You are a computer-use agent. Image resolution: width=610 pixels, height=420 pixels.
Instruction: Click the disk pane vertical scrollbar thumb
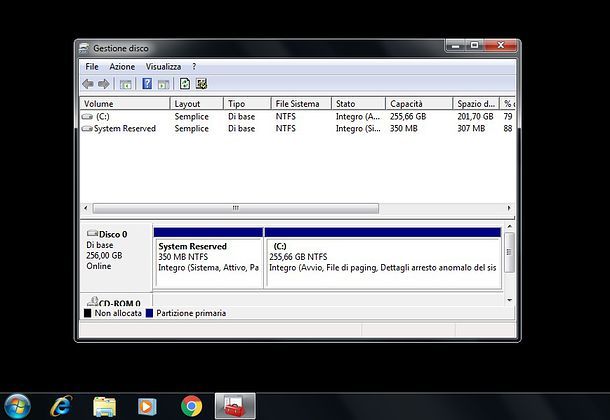(509, 253)
